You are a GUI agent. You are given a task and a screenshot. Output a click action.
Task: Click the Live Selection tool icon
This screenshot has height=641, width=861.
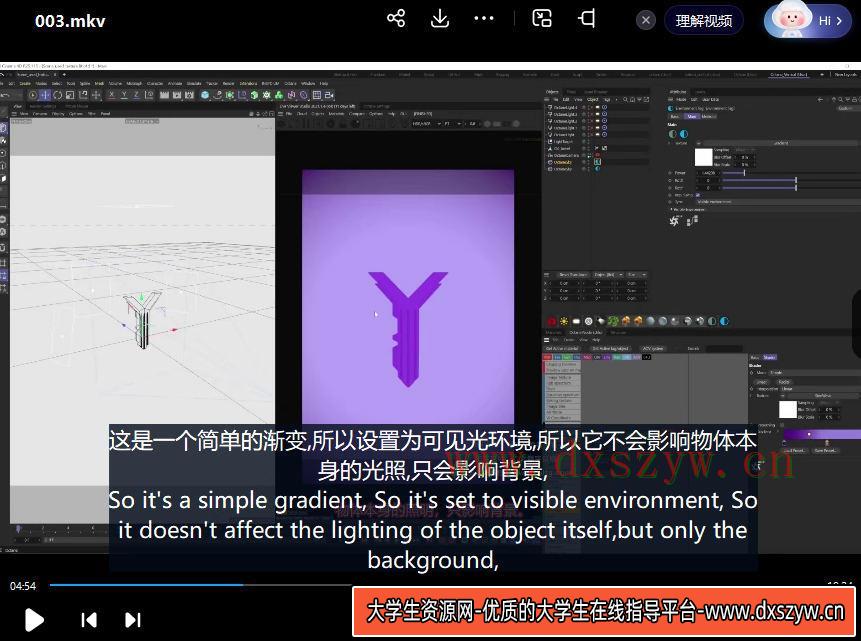click(x=32, y=95)
